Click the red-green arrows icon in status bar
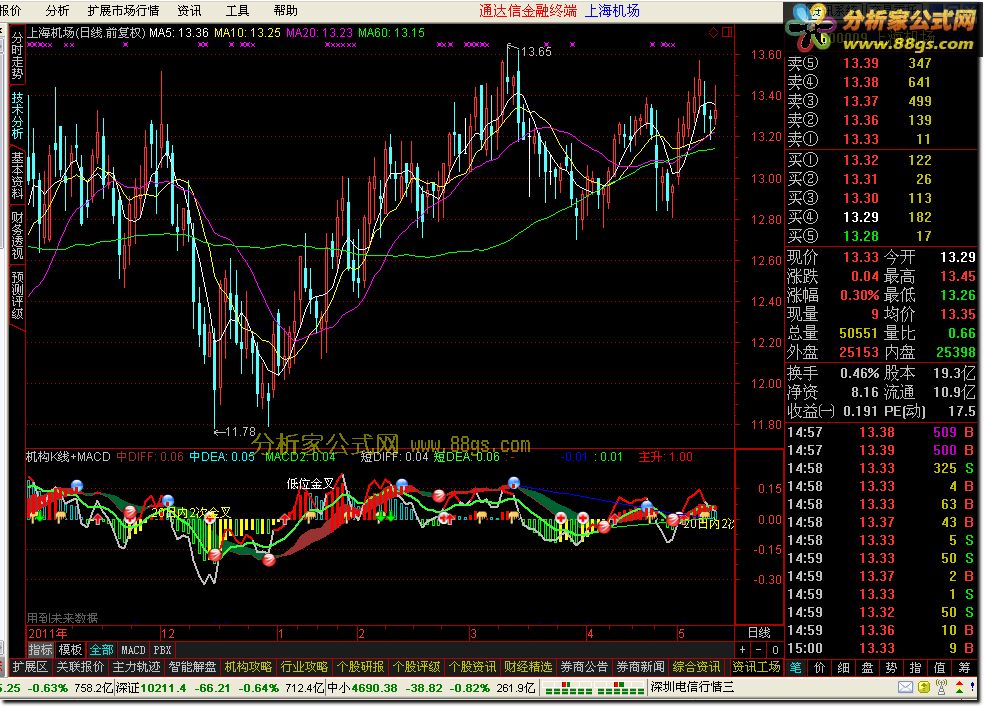The width and height of the screenshot is (985, 707). tap(959, 688)
